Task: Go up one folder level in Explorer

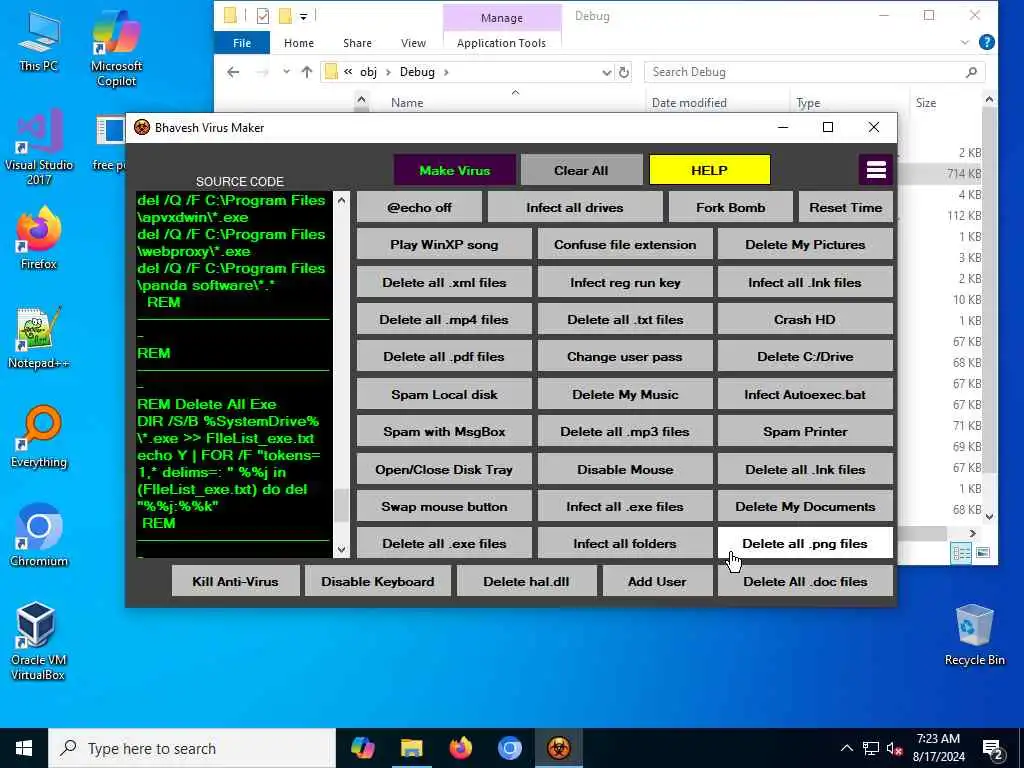Action: click(307, 72)
